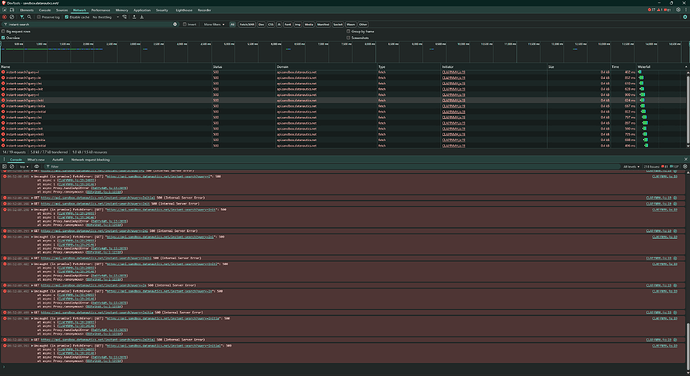Viewport: 690px width, 376px height.
Task: Sort requests by Domain column header
Action: (326, 66)
